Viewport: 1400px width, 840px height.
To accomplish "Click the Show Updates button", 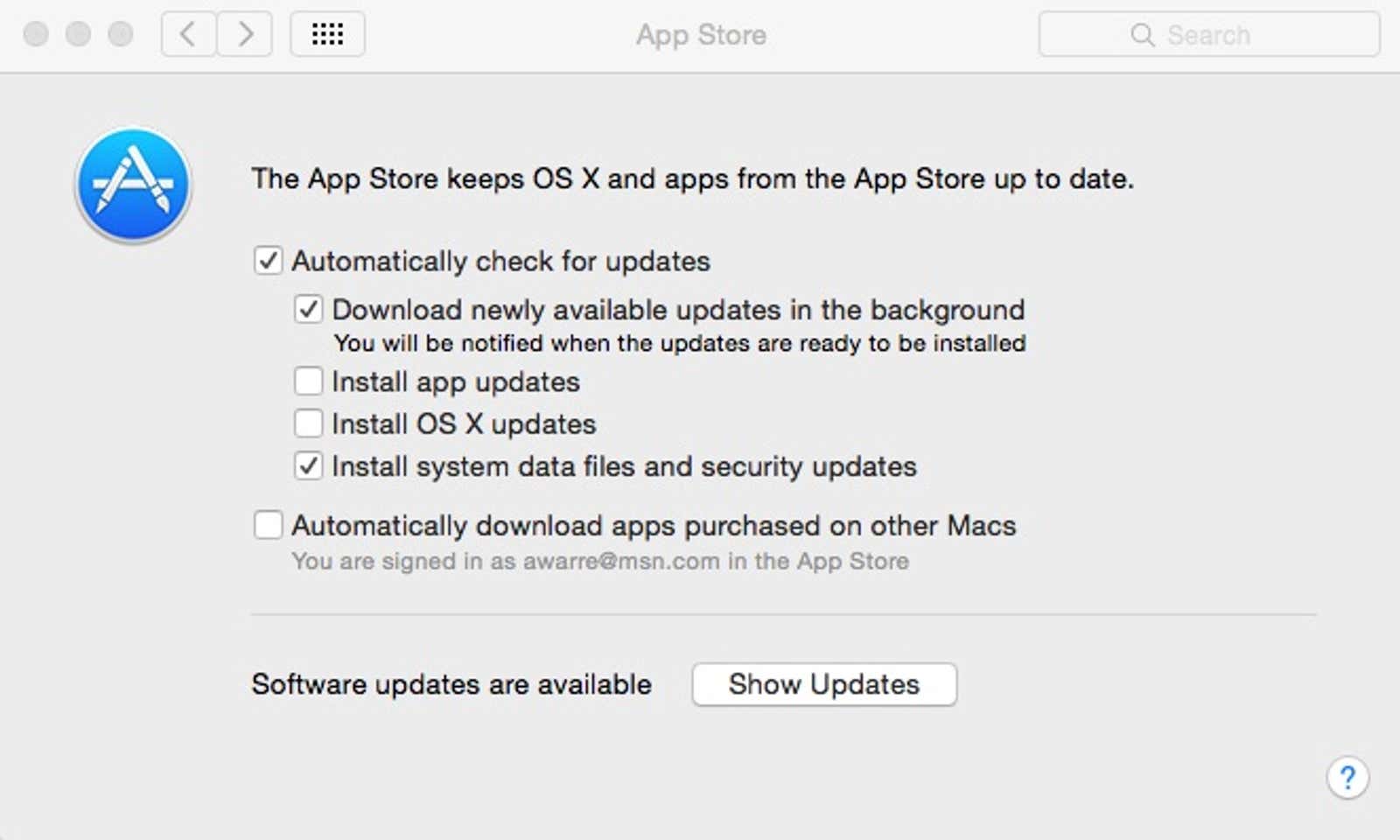I will [x=824, y=684].
